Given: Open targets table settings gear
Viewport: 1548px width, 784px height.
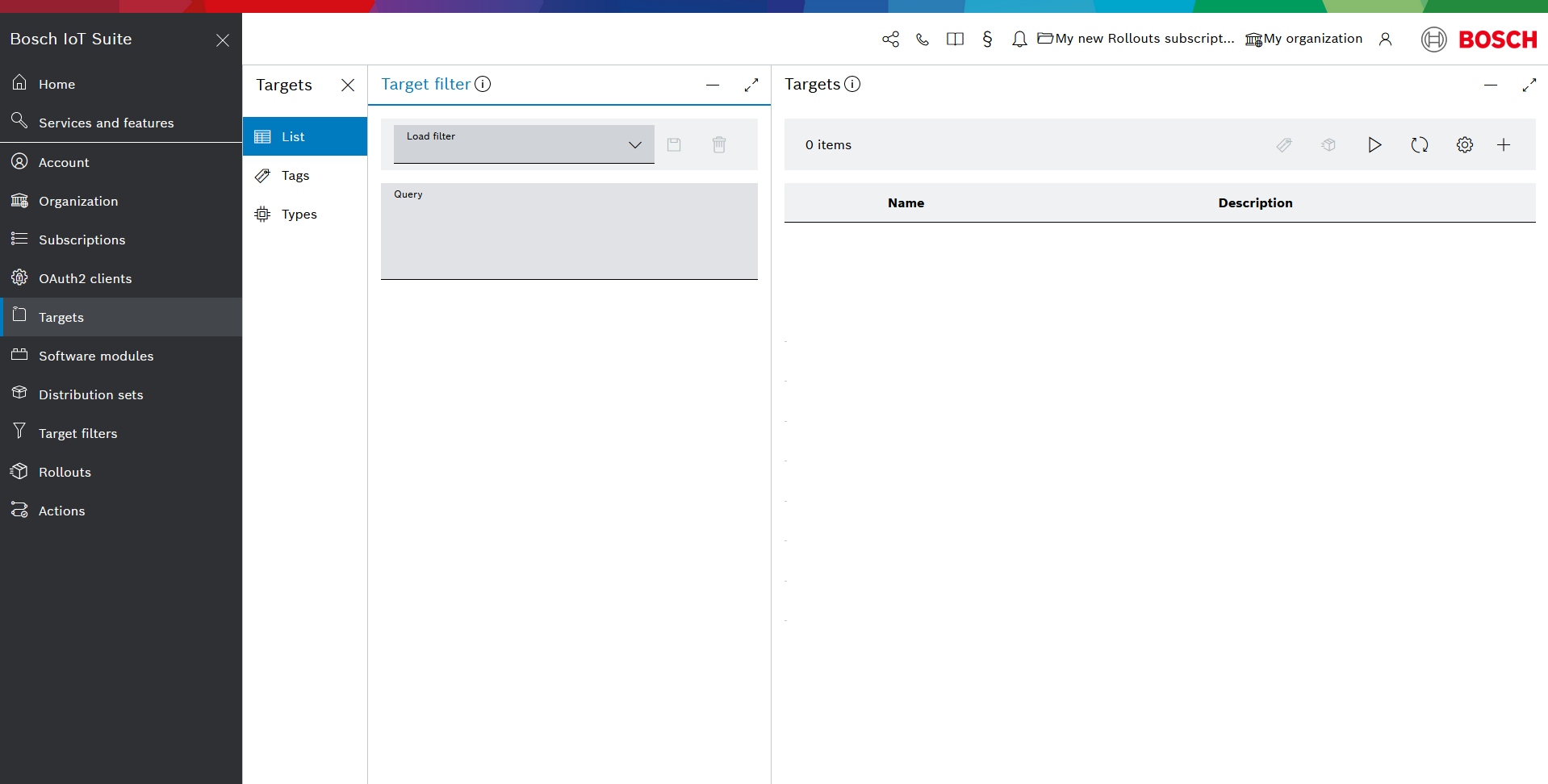Looking at the screenshot, I should pyautogui.click(x=1464, y=145).
